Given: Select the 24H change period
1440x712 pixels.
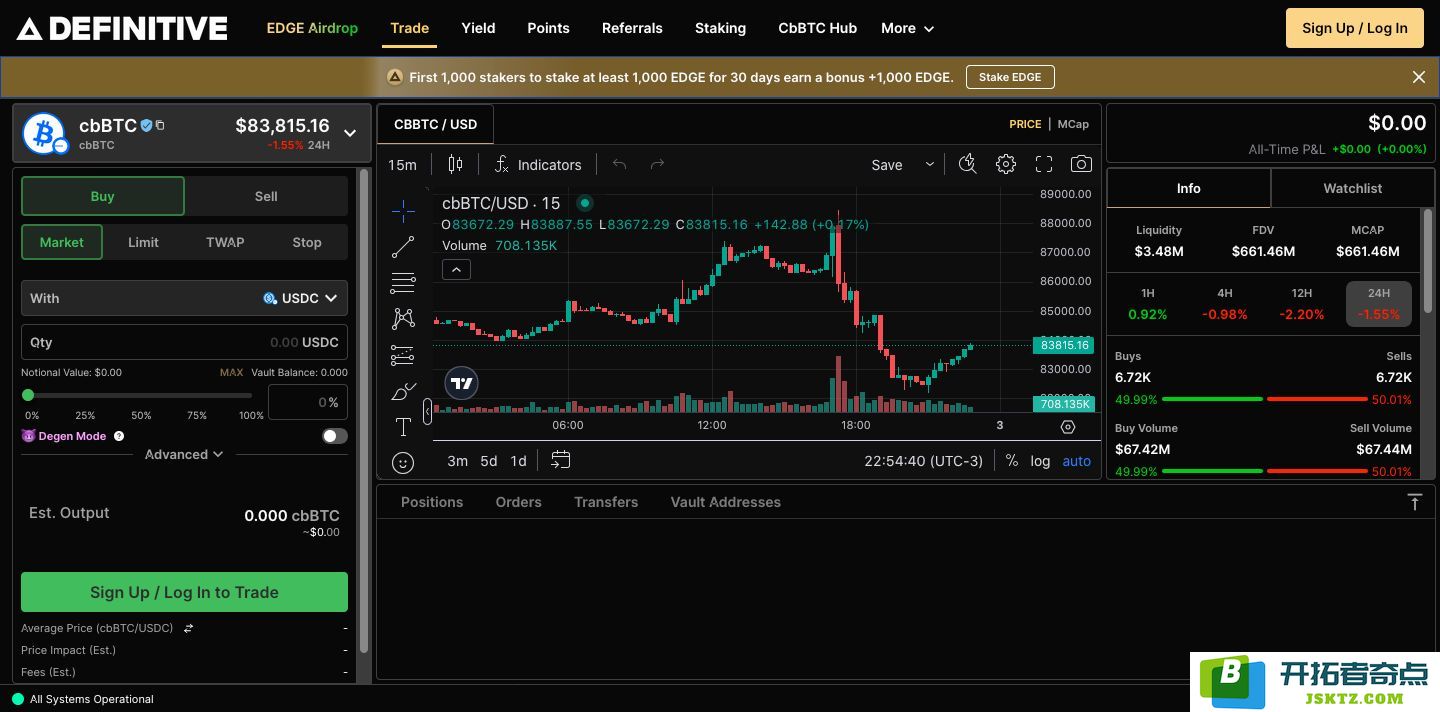Looking at the screenshot, I should coord(1379,304).
